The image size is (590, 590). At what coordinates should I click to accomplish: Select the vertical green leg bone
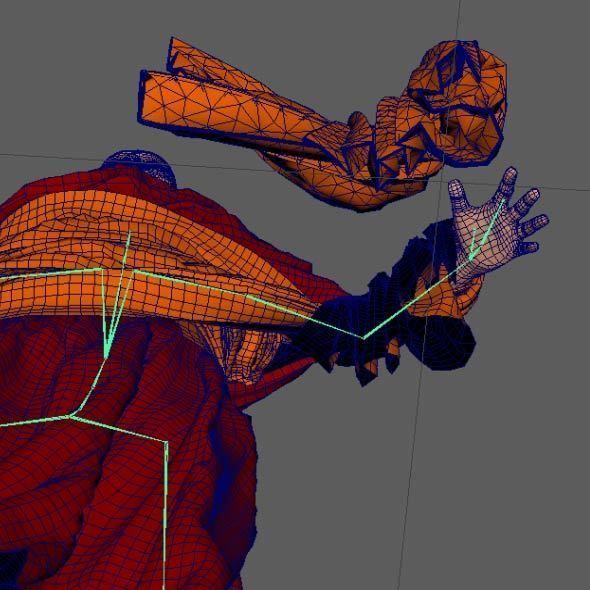[x=165, y=515]
